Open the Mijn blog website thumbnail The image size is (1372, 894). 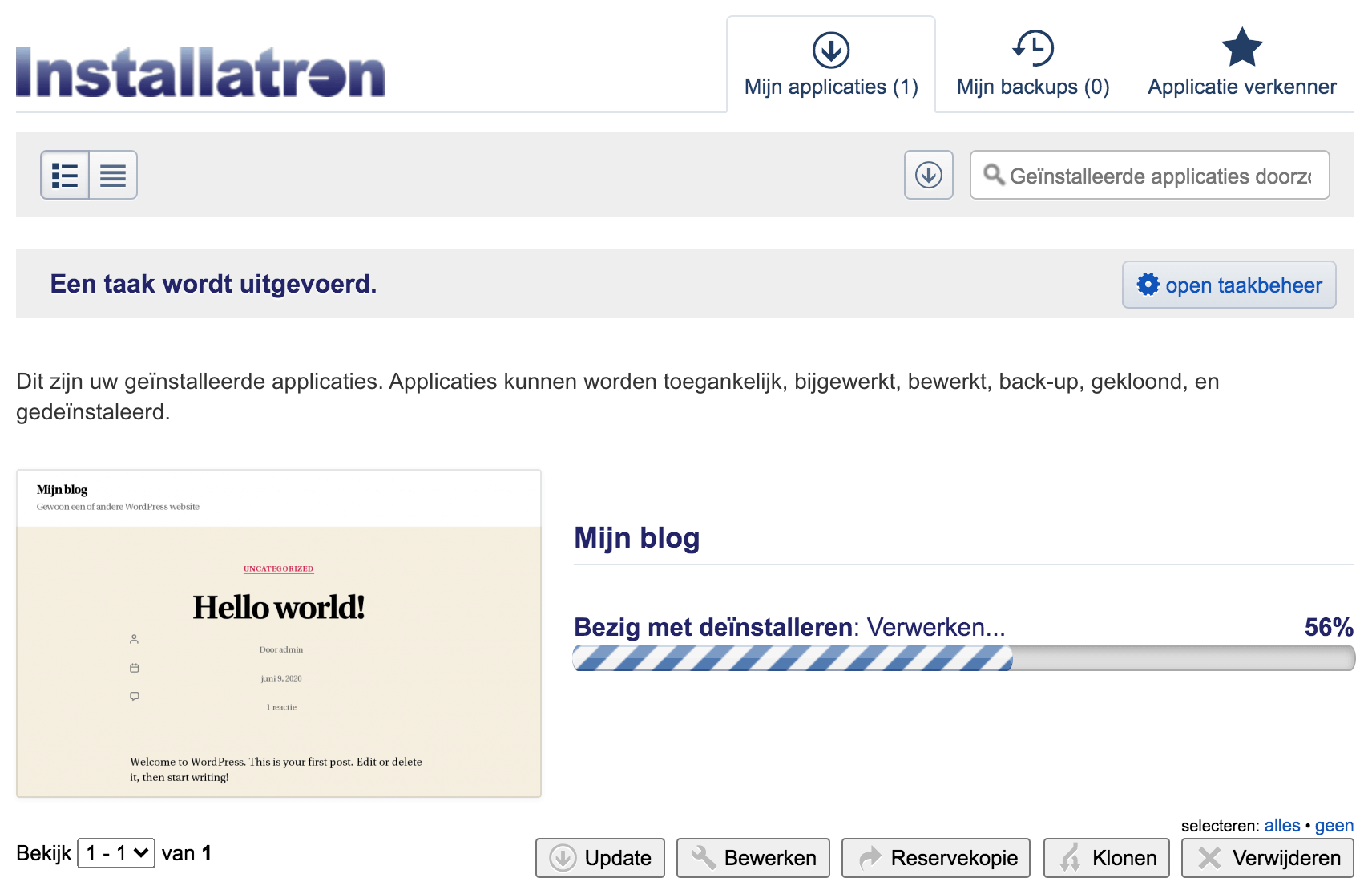click(279, 633)
